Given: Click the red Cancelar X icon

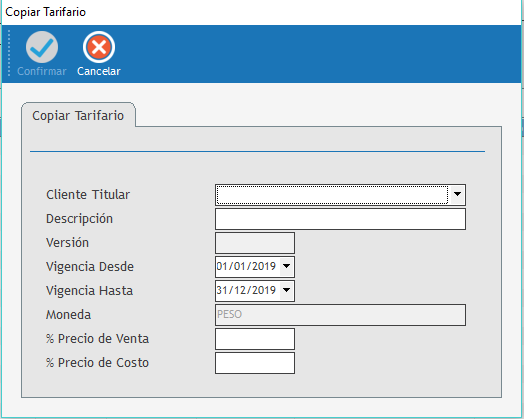Looking at the screenshot, I should (x=99, y=47).
